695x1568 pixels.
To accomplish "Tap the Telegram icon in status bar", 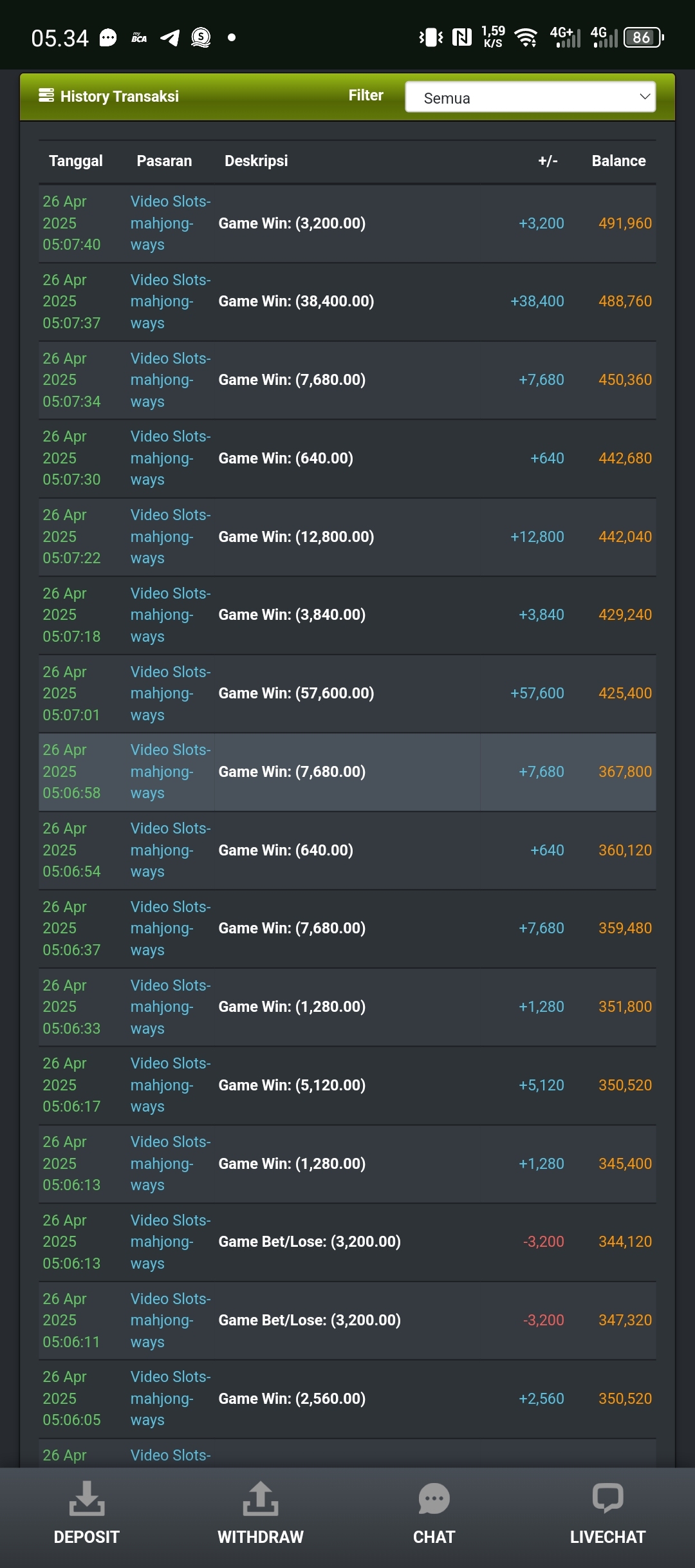I will (170, 38).
